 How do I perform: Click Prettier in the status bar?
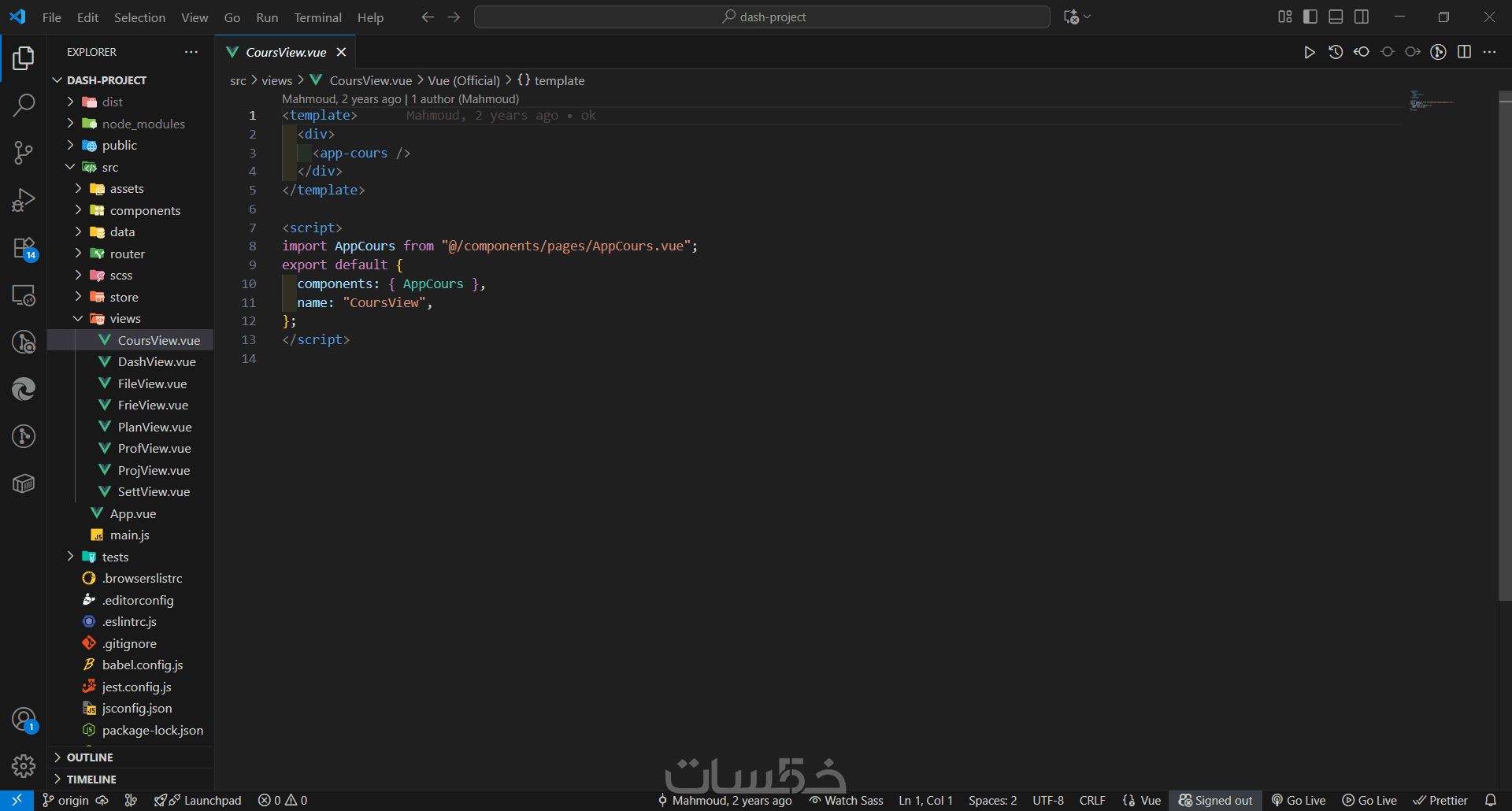(1440, 801)
